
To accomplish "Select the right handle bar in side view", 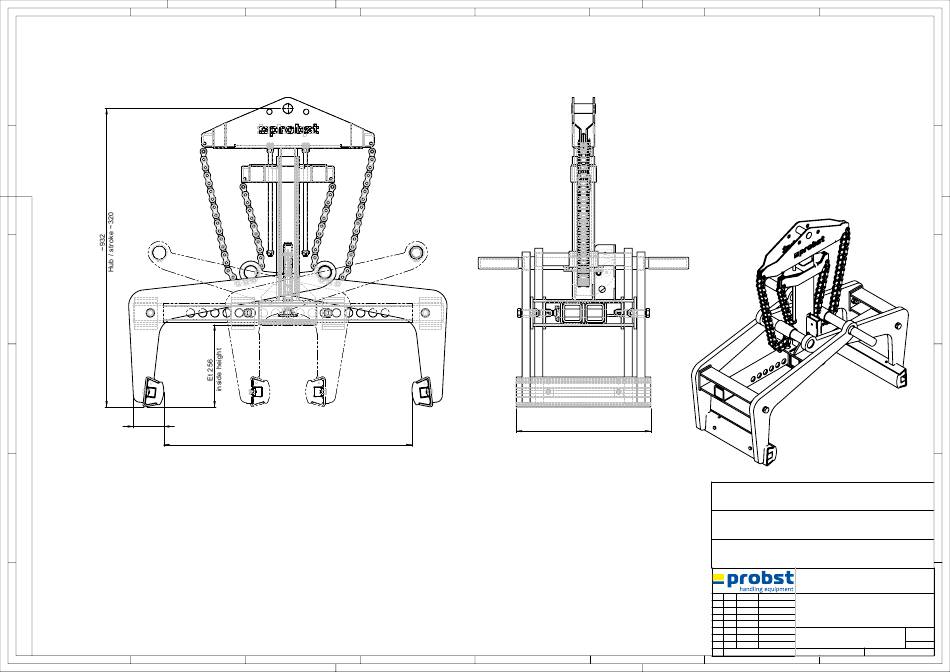I will tap(666, 263).
